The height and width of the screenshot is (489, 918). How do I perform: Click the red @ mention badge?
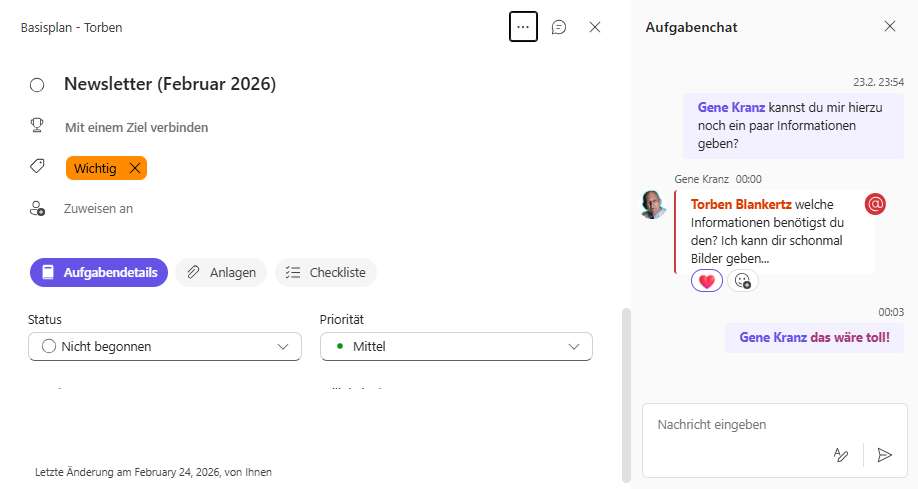(875, 204)
